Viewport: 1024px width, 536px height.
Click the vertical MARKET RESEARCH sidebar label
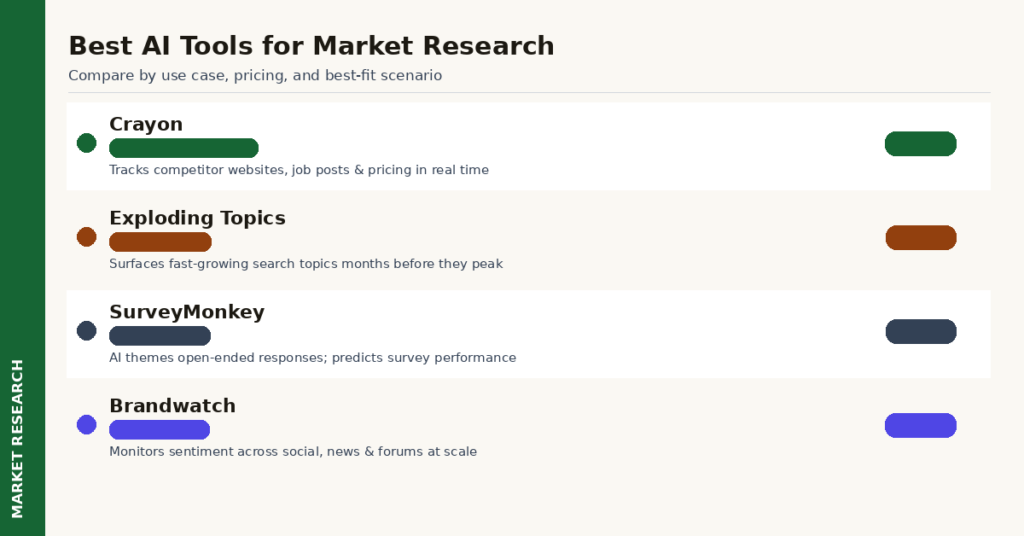18,439
